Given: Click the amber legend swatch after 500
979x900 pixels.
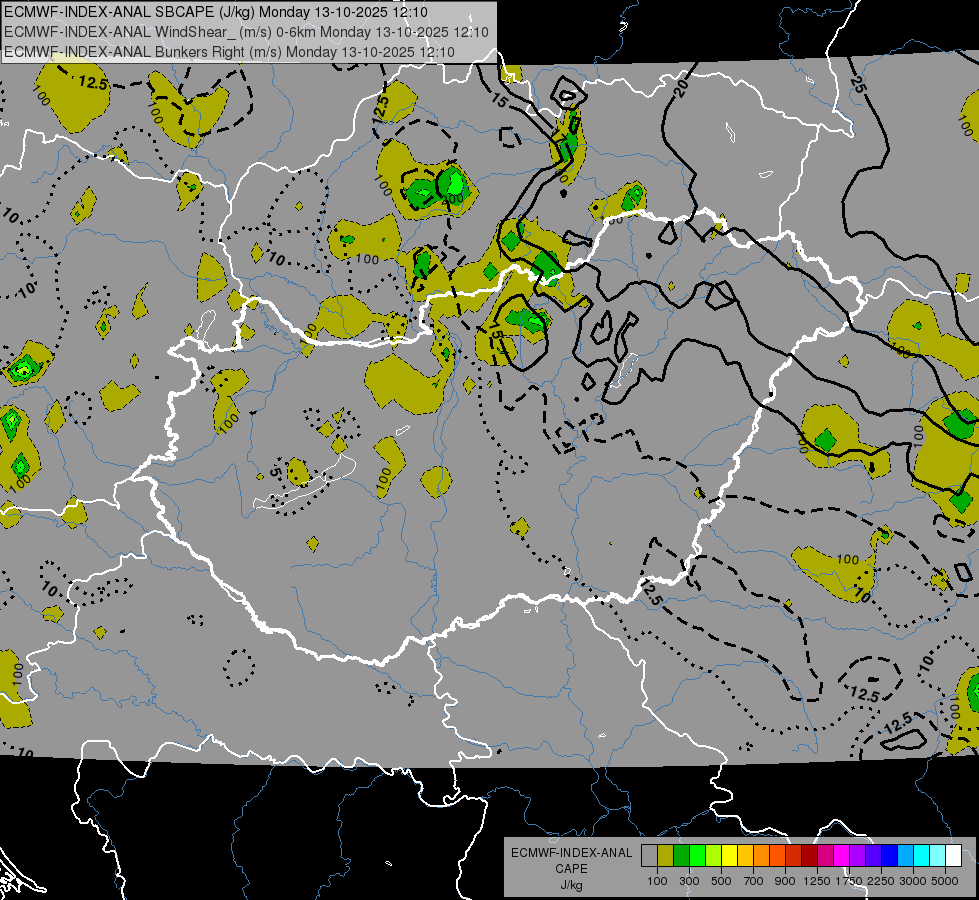Looking at the screenshot, I should [x=745, y=855].
